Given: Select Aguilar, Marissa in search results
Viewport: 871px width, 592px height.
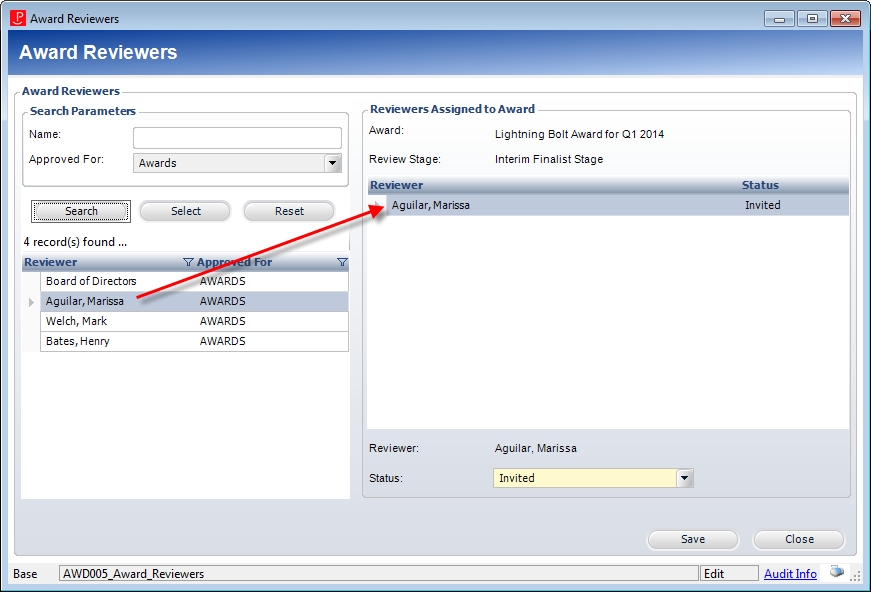Looking at the screenshot, I should click(194, 301).
